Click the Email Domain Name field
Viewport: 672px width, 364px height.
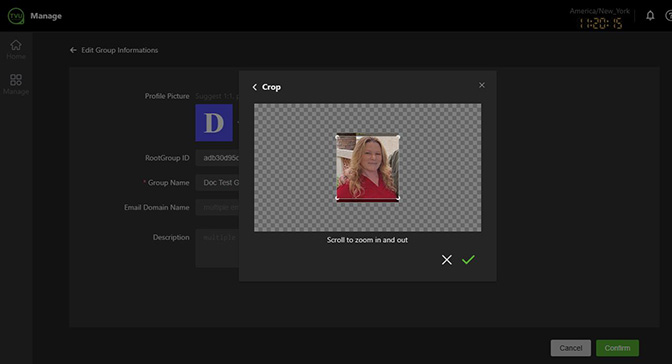(217, 208)
